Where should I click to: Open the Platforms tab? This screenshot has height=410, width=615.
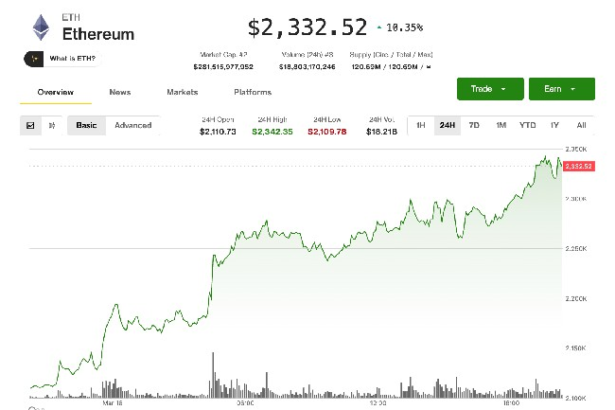[x=252, y=92]
